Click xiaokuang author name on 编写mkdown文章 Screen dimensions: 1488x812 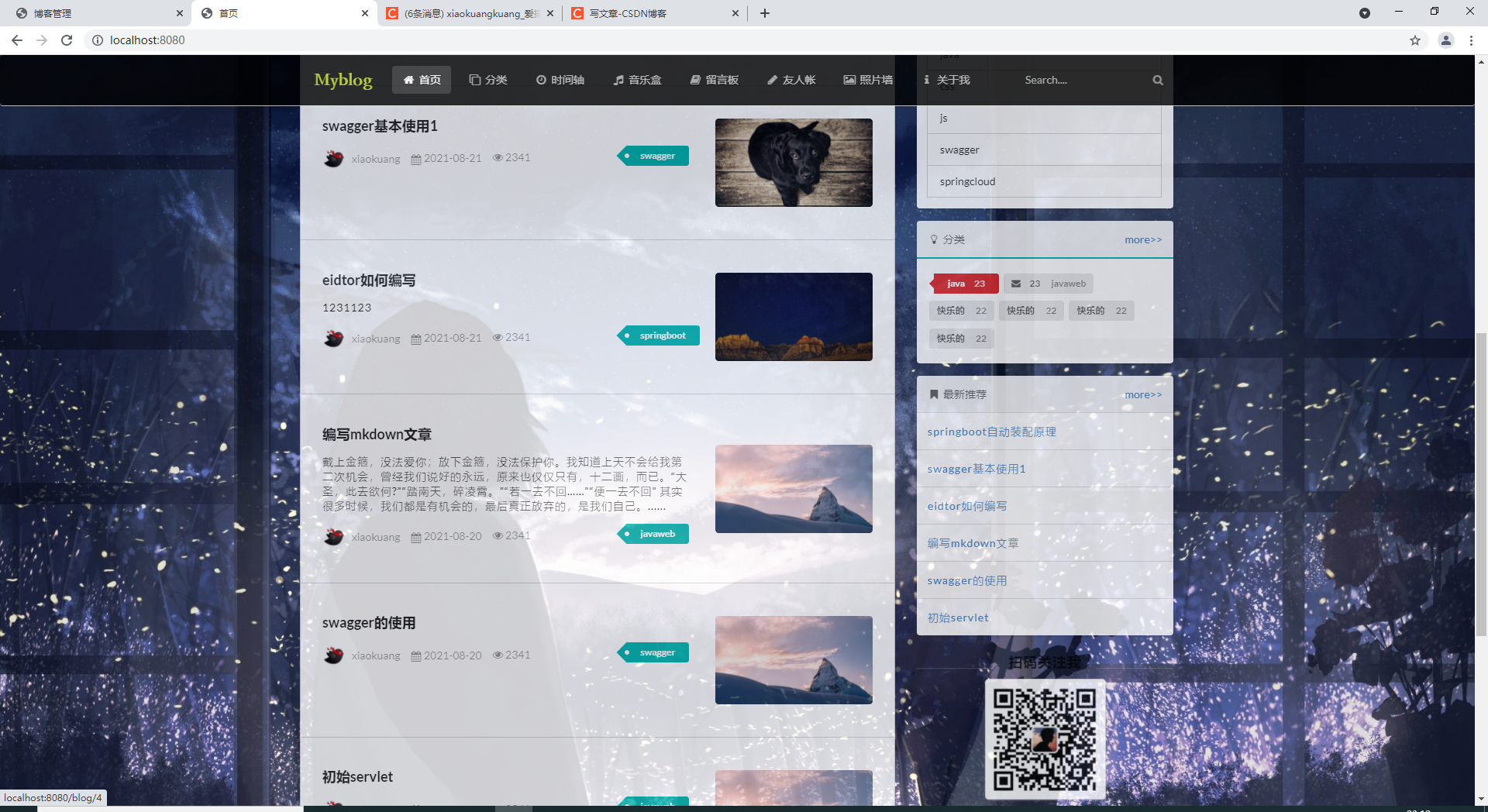(x=376, y=537)
